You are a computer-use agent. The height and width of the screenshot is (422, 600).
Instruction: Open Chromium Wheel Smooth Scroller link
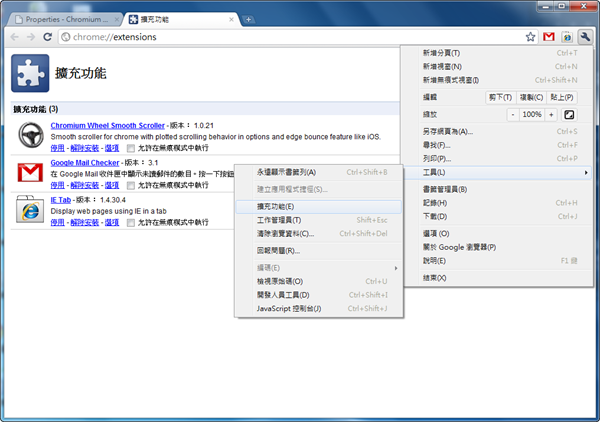108,125
